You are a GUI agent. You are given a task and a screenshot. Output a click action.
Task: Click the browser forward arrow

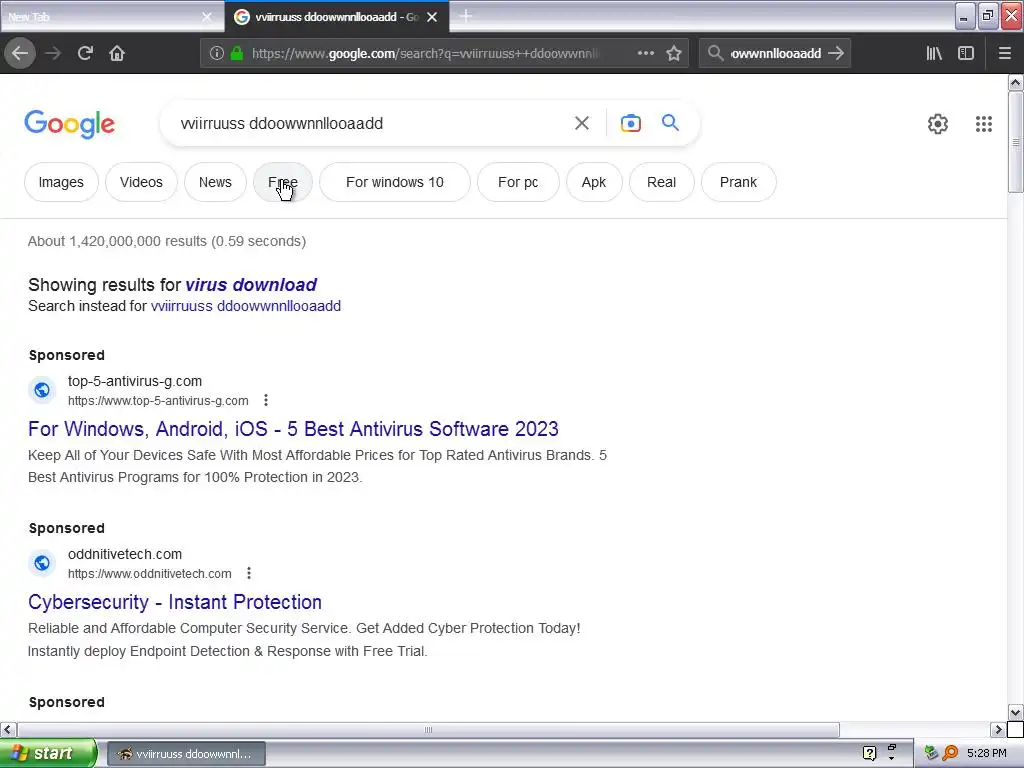(x=54, y=53)
